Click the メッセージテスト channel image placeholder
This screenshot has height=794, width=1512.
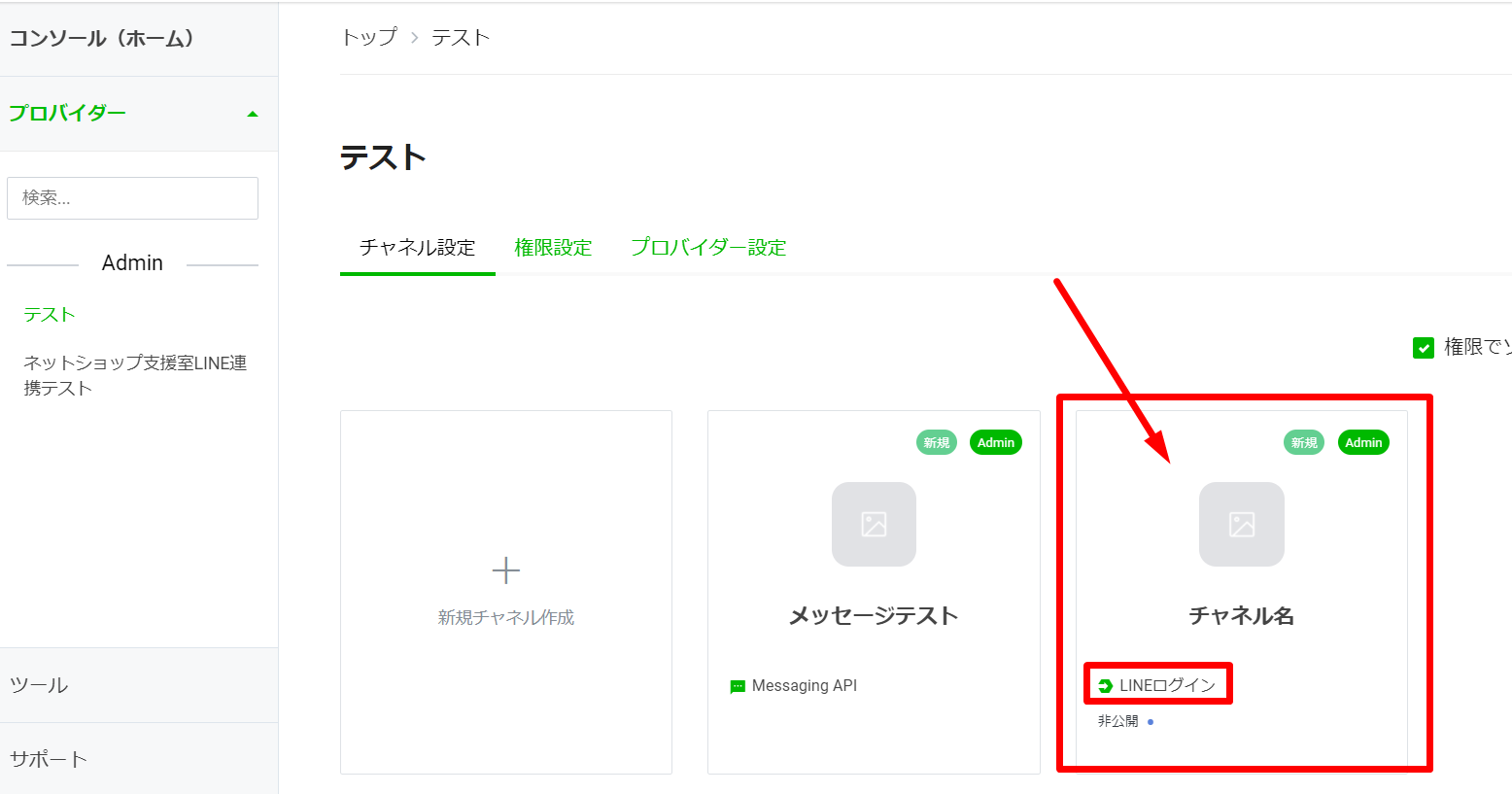(x=874, y=524)
